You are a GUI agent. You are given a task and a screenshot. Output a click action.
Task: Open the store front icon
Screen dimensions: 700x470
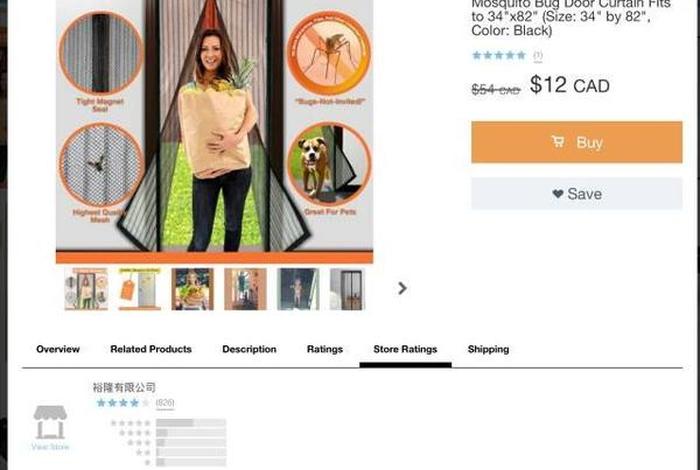[50, 422]
